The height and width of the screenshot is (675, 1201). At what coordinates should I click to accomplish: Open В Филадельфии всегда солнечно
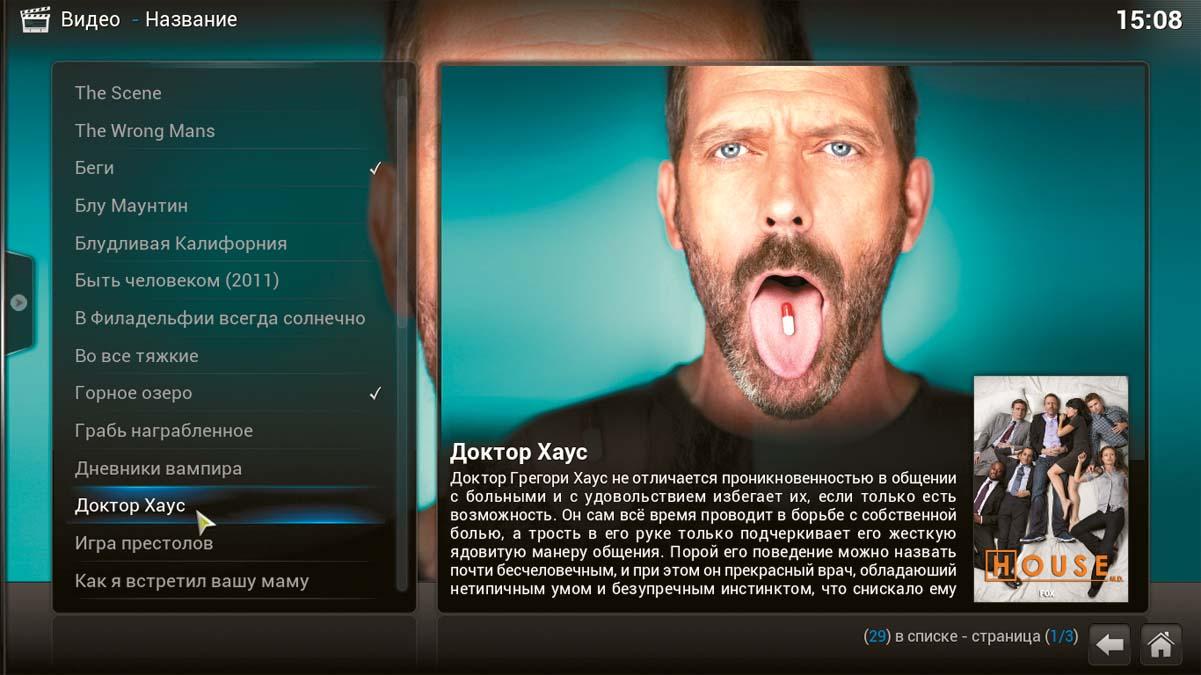(x=219, y=318)
